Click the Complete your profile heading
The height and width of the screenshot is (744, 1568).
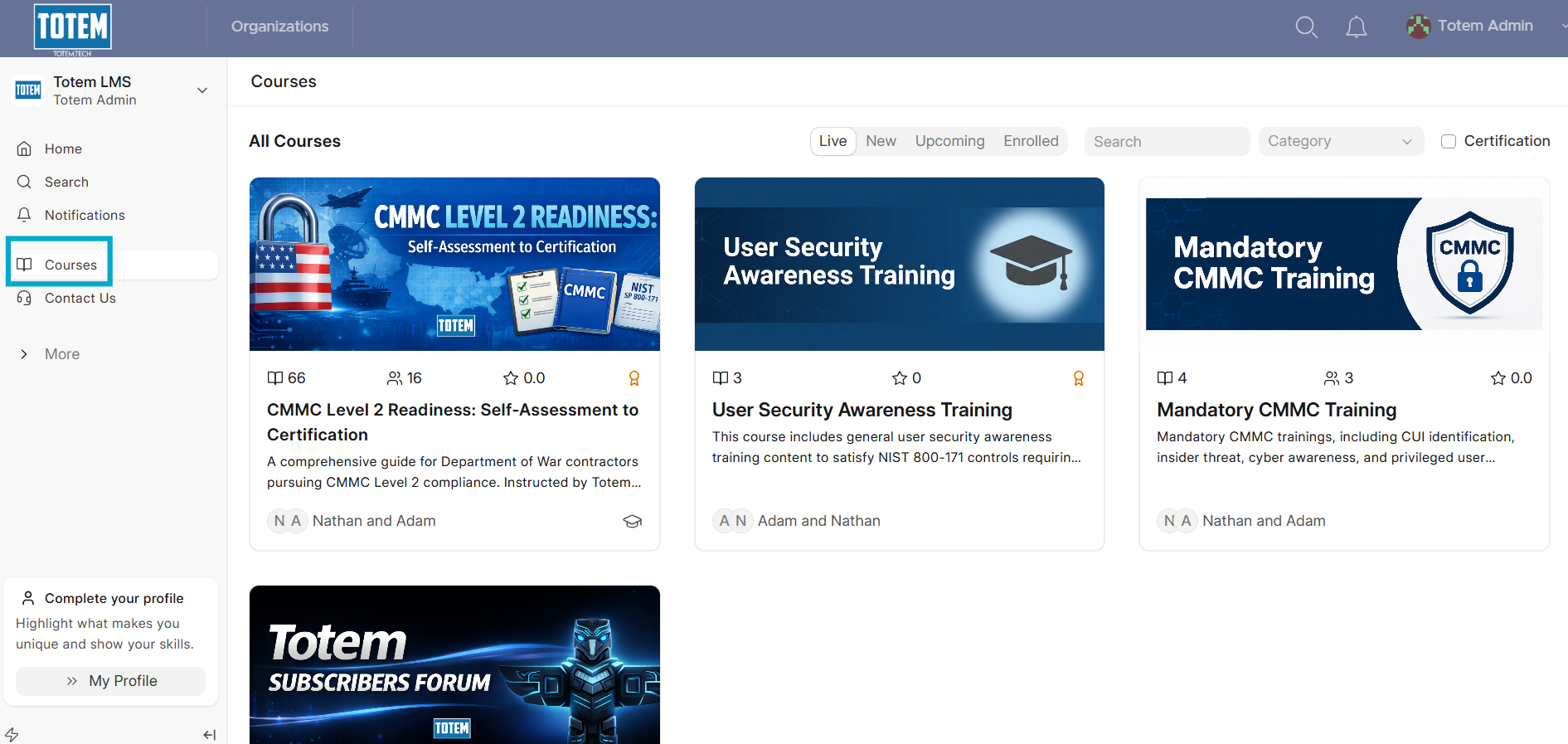114,598
